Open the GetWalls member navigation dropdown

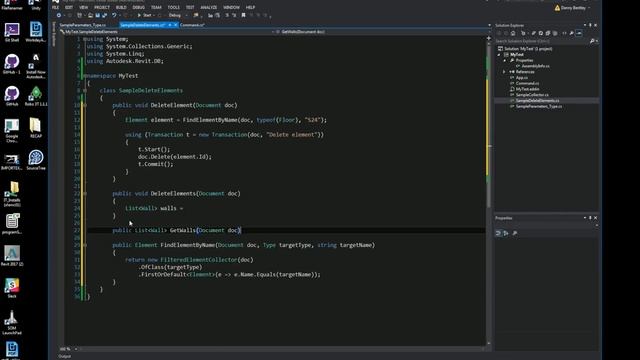tap(382, 32)
